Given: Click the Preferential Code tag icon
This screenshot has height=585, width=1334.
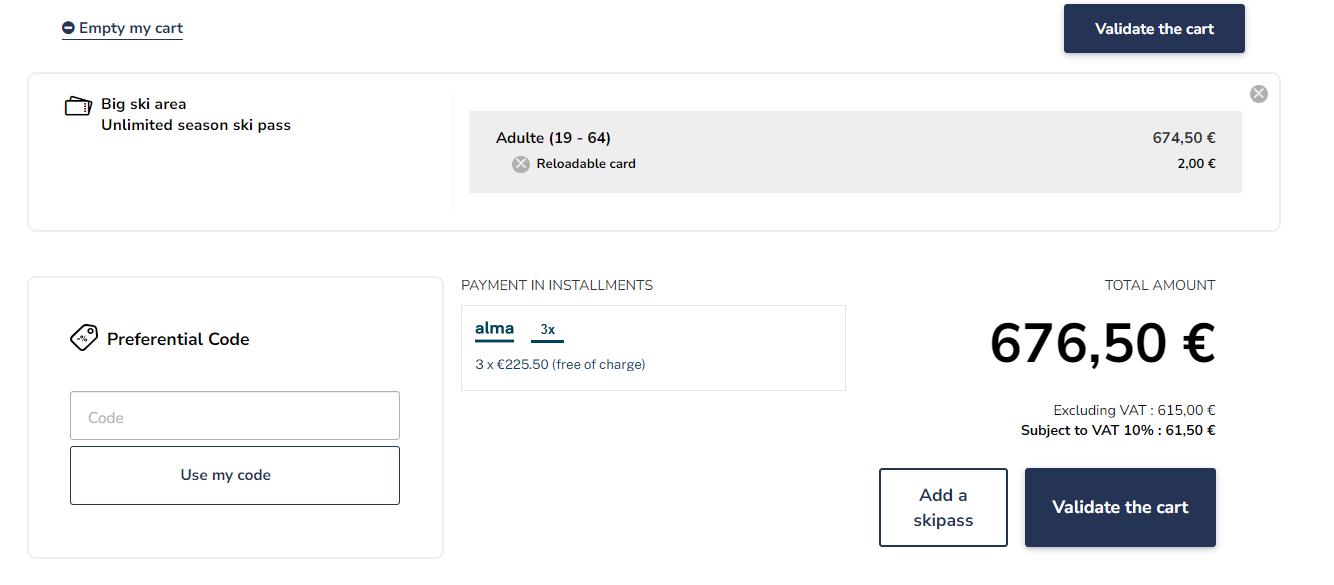Looking at the screenshot, I should (x=83, y=338).
